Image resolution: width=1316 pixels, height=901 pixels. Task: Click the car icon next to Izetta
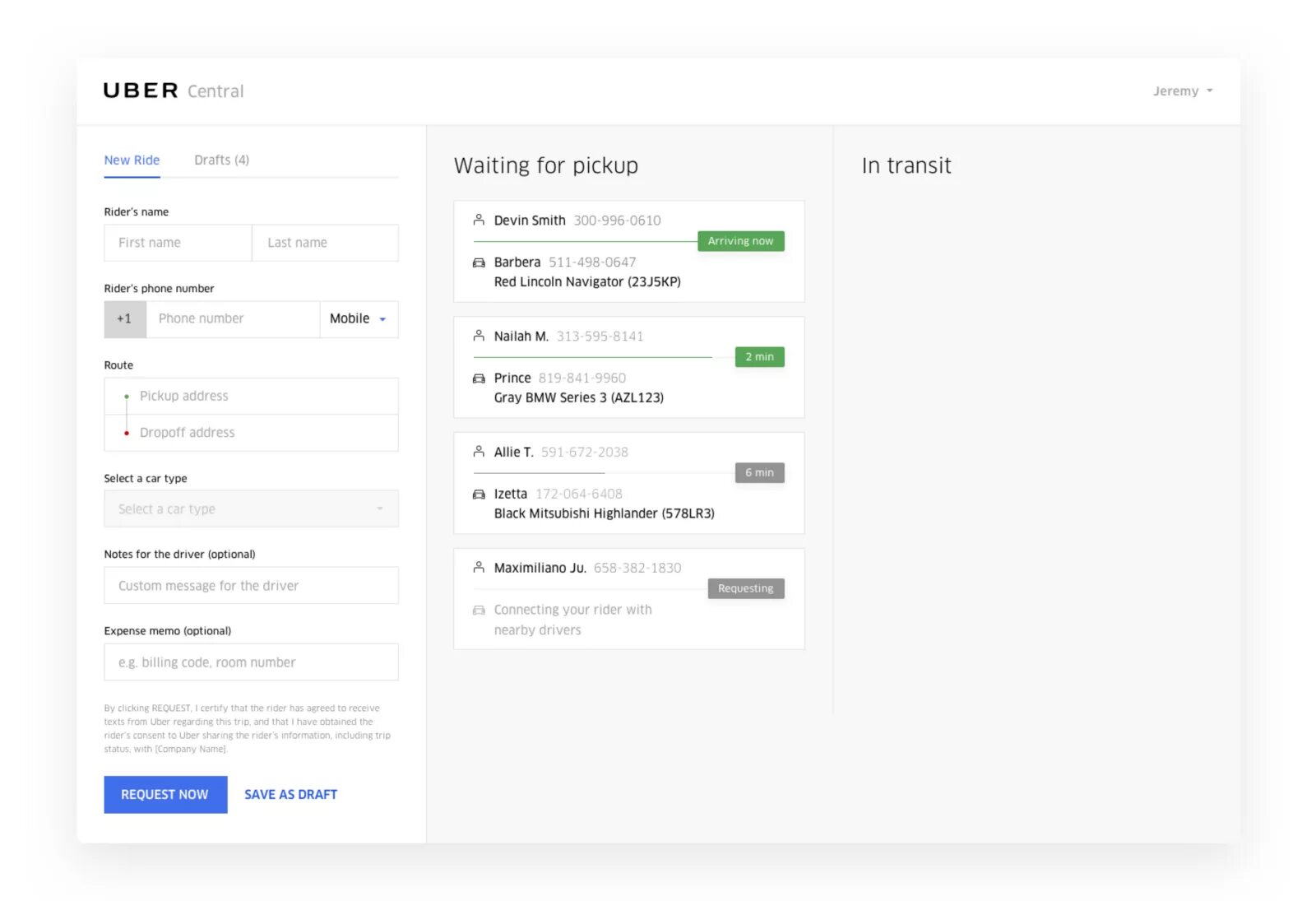click(x=479, y=495)
